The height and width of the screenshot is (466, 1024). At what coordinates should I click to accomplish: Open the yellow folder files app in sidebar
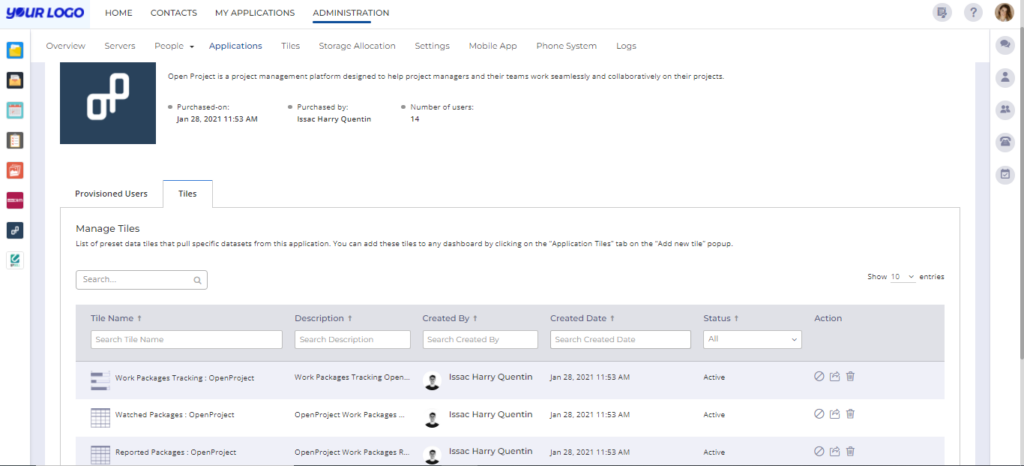tap(15, 50)
